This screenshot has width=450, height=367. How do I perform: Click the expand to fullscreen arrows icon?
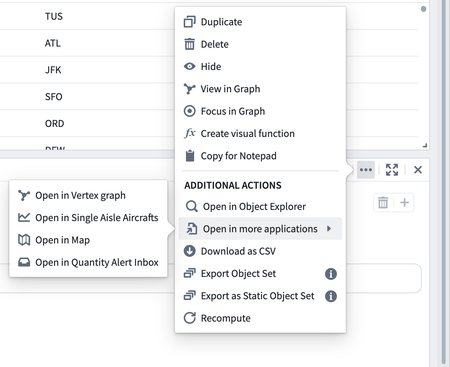pyautogui.click(x=392, y=170)
